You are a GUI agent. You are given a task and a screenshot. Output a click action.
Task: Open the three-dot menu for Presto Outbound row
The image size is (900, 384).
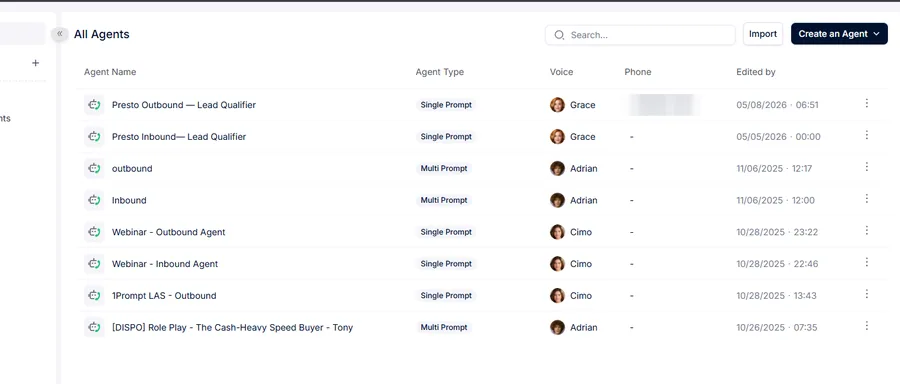click(867, 103)
